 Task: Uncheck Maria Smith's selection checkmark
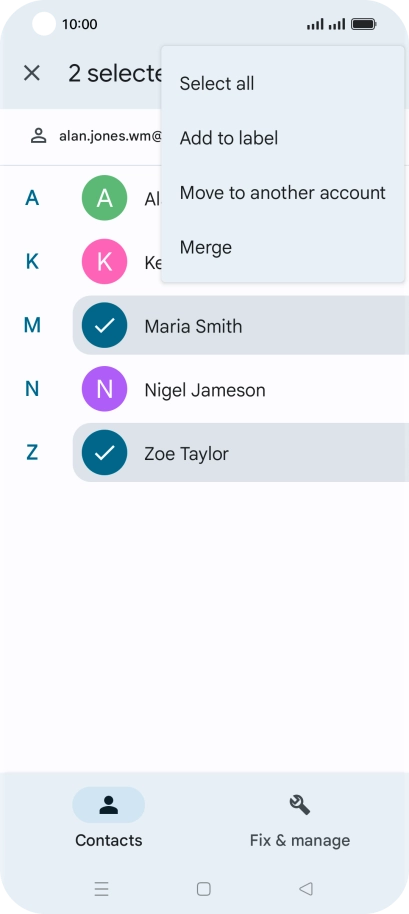coord(104,325)
